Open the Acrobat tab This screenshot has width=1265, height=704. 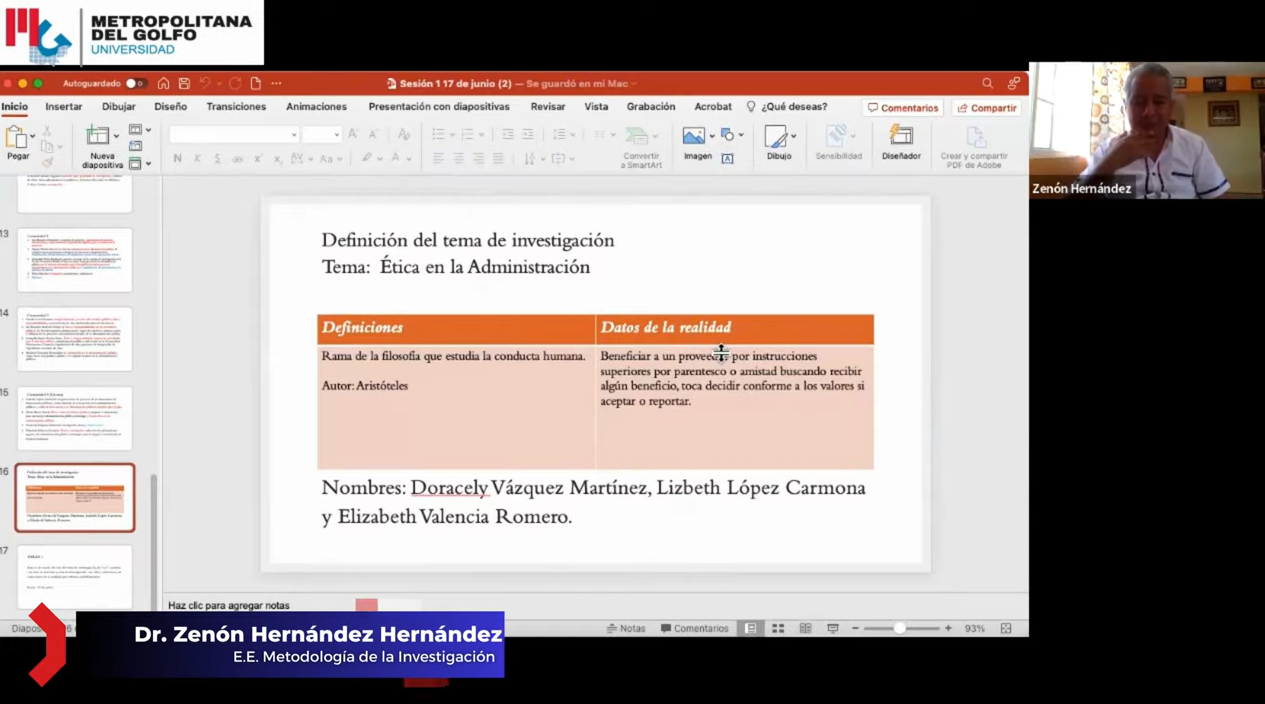click(x=713, y=107)
